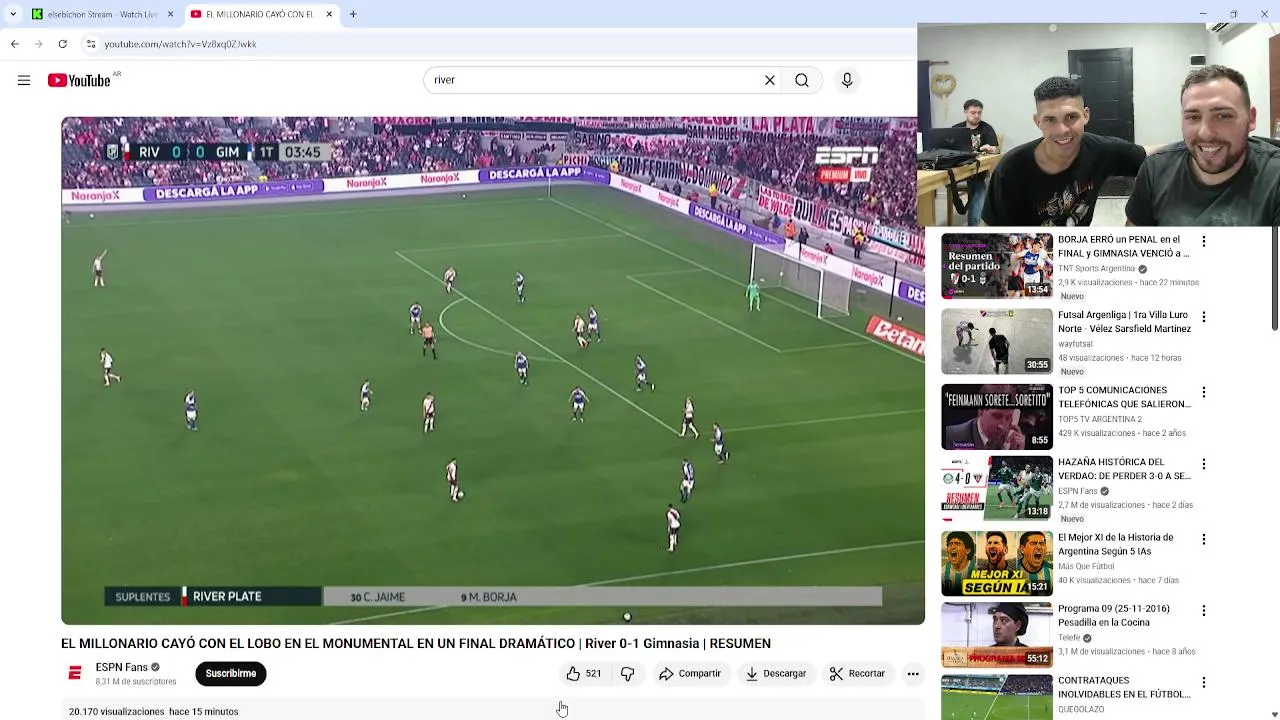This screenshot has width=1280, height=720.
Task: Click the main video player
Action: coord(493,370)
